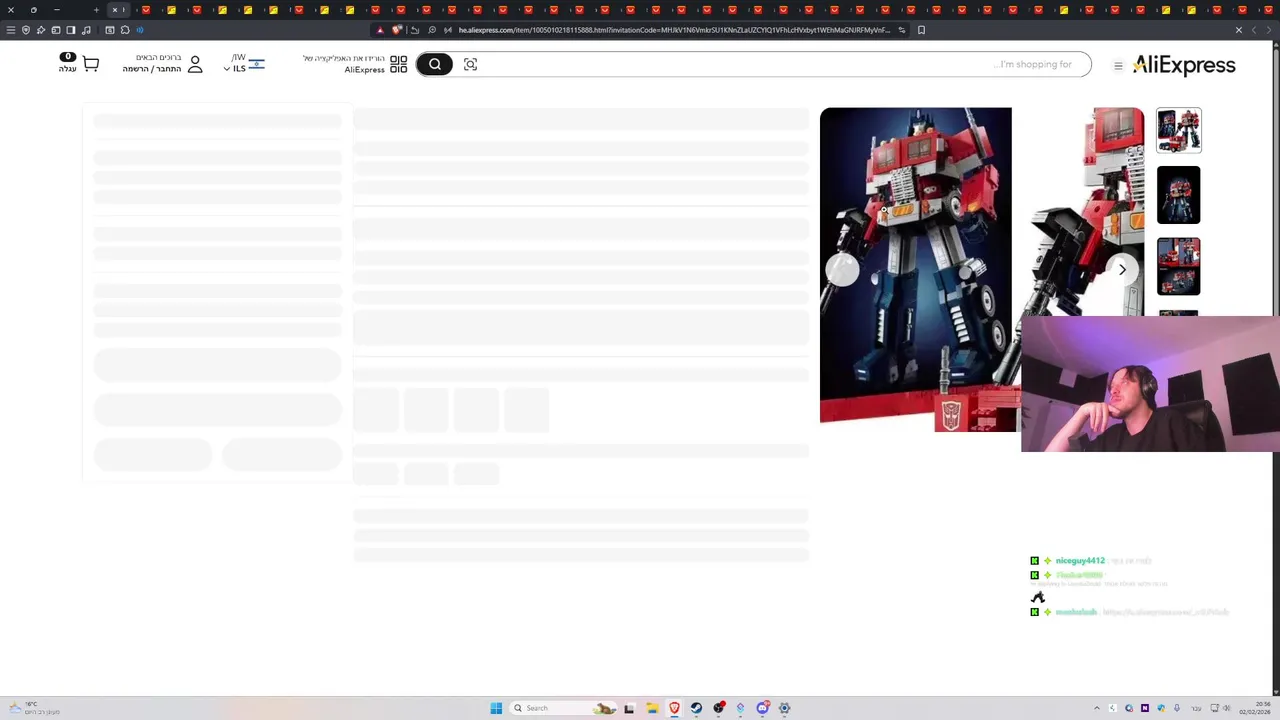Open Steam from the taskbar
This screenshot has height=720, width=1280.
(697, 708)
